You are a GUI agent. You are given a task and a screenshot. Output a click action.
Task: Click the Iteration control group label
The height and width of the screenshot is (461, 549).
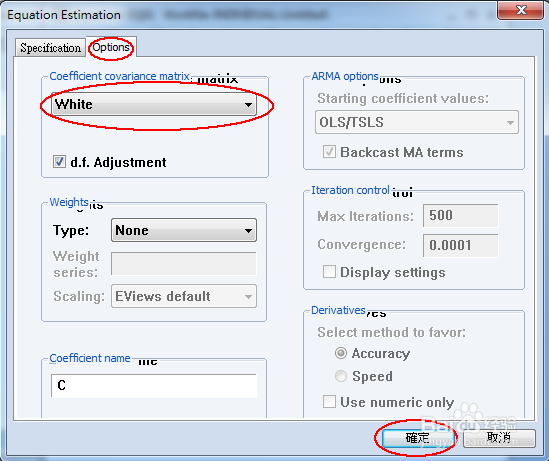pyautogui.click(x=350, y=190)
